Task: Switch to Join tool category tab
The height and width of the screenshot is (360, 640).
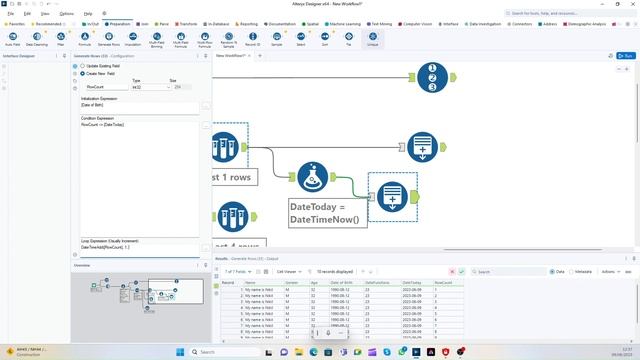Action: tap(142, 24)
